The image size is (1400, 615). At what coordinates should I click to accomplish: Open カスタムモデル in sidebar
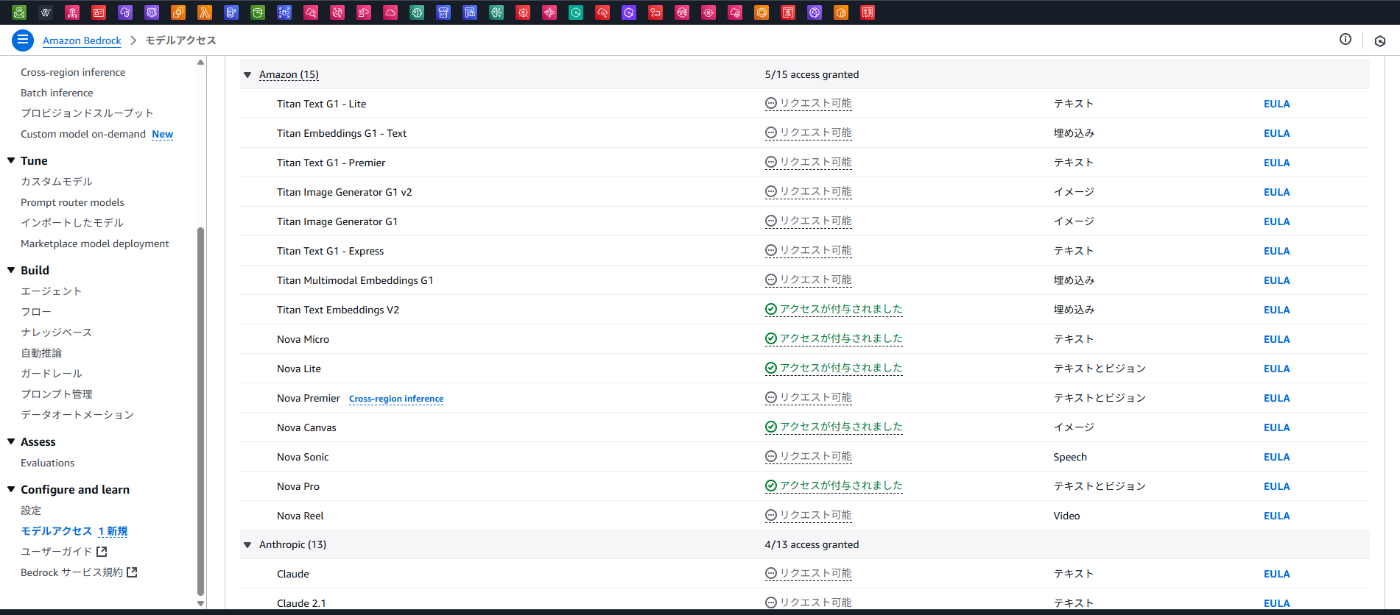(x=56, y=181)
